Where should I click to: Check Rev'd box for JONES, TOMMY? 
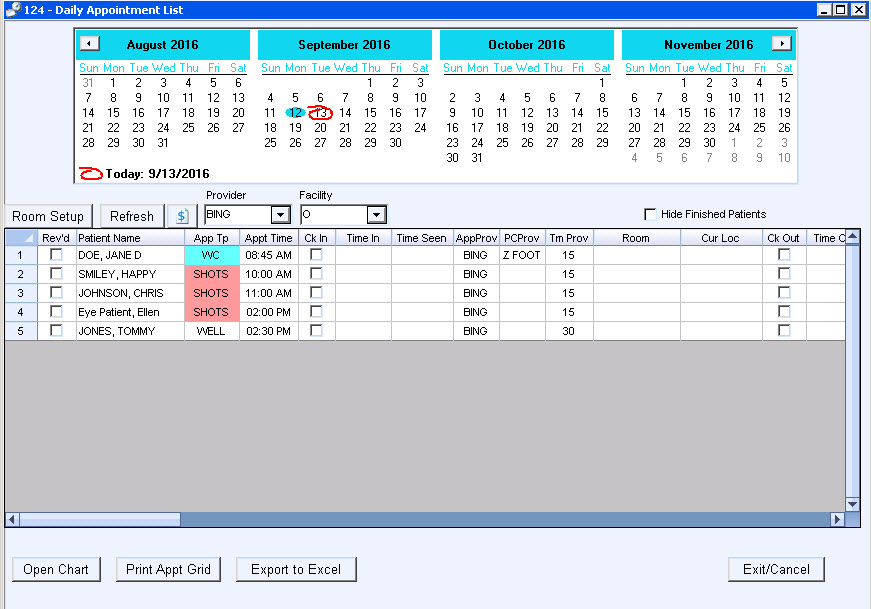(x=56, y=330)
